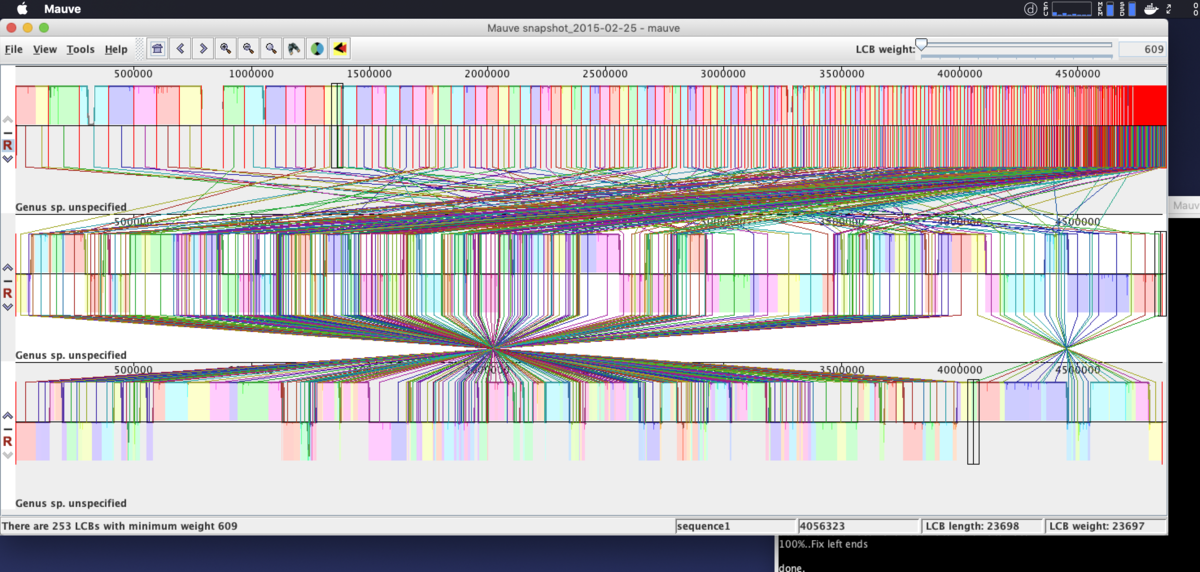This screenshot has height=572, width=1200.
Task: Click bottom genome's 'Genus sp. unspecified' label
Action: [x=71, y=503]
